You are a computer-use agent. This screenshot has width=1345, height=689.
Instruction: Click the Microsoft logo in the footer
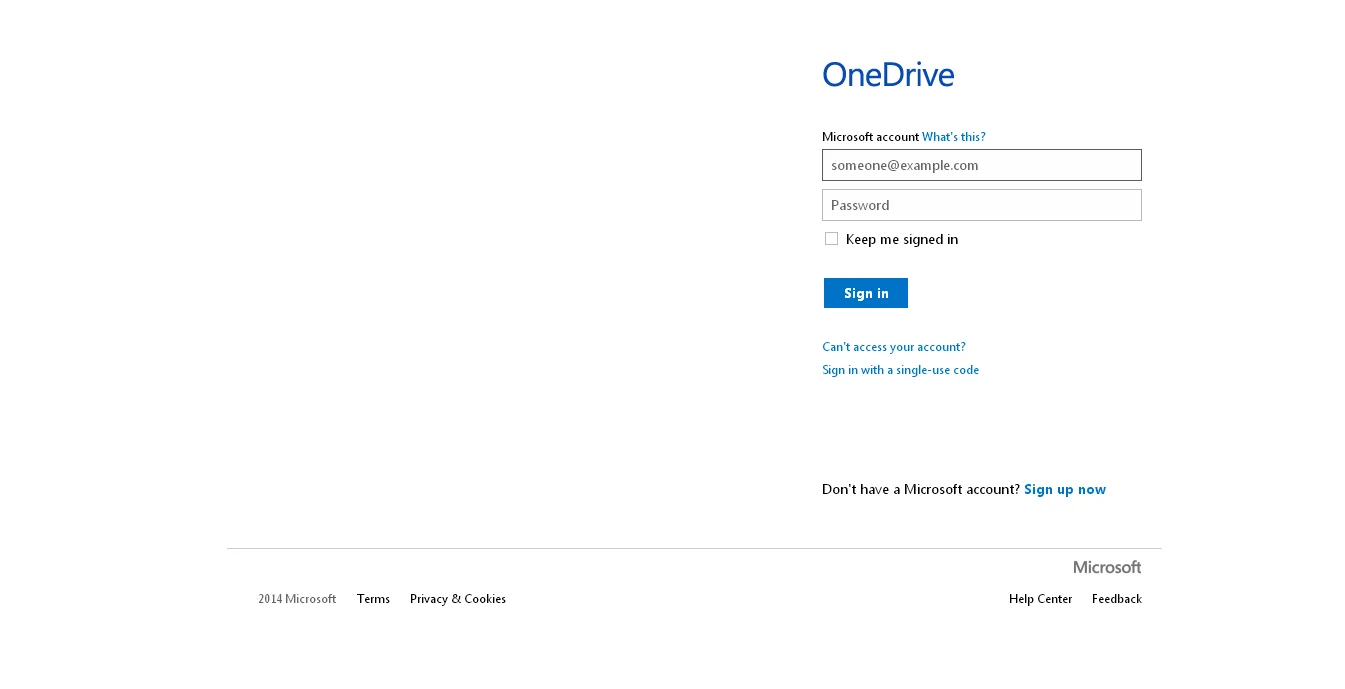(1107, 567)
